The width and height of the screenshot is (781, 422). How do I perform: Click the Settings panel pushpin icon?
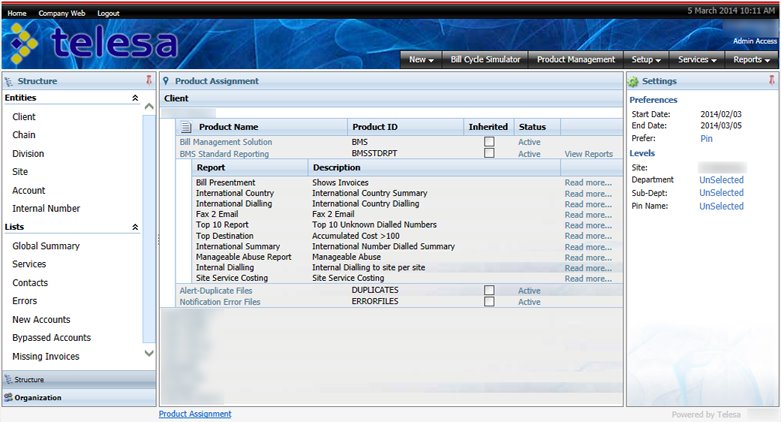tap(772, 80)
